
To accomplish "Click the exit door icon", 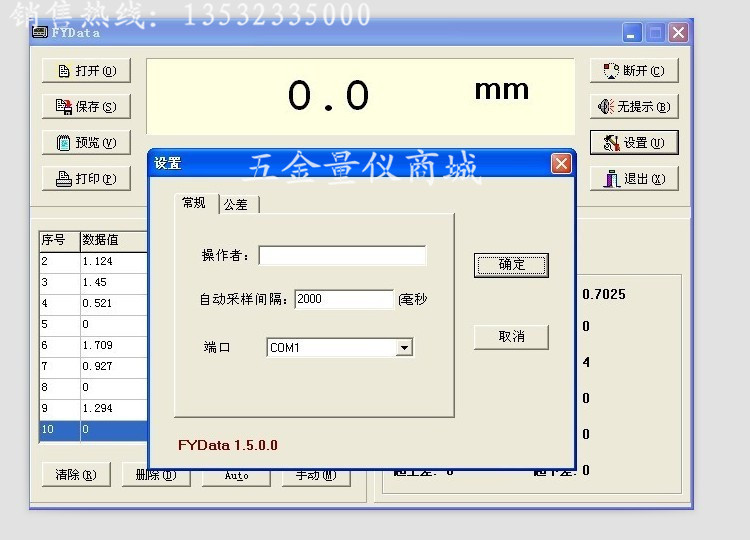I will pos(612,179).
